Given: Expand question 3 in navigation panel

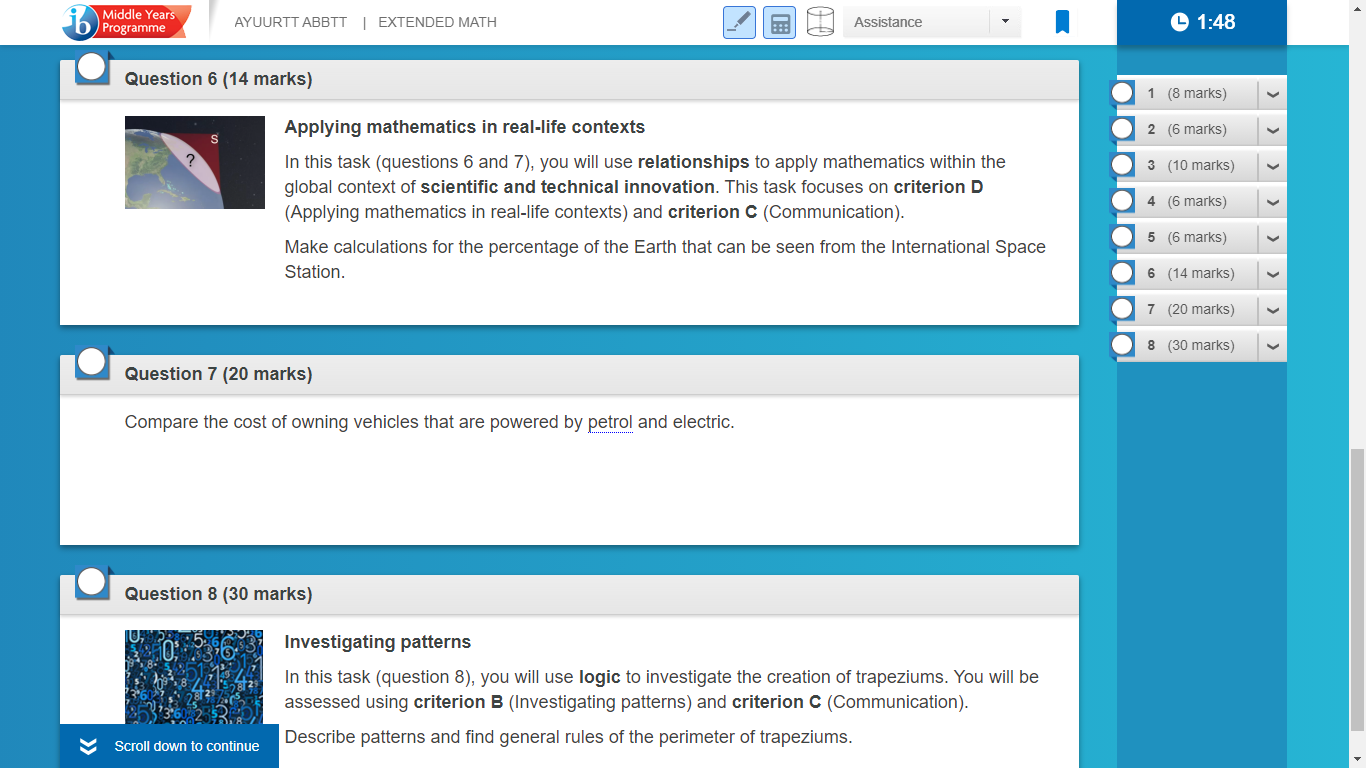Looking at the screenshot, I should (x=1272, y=165).
